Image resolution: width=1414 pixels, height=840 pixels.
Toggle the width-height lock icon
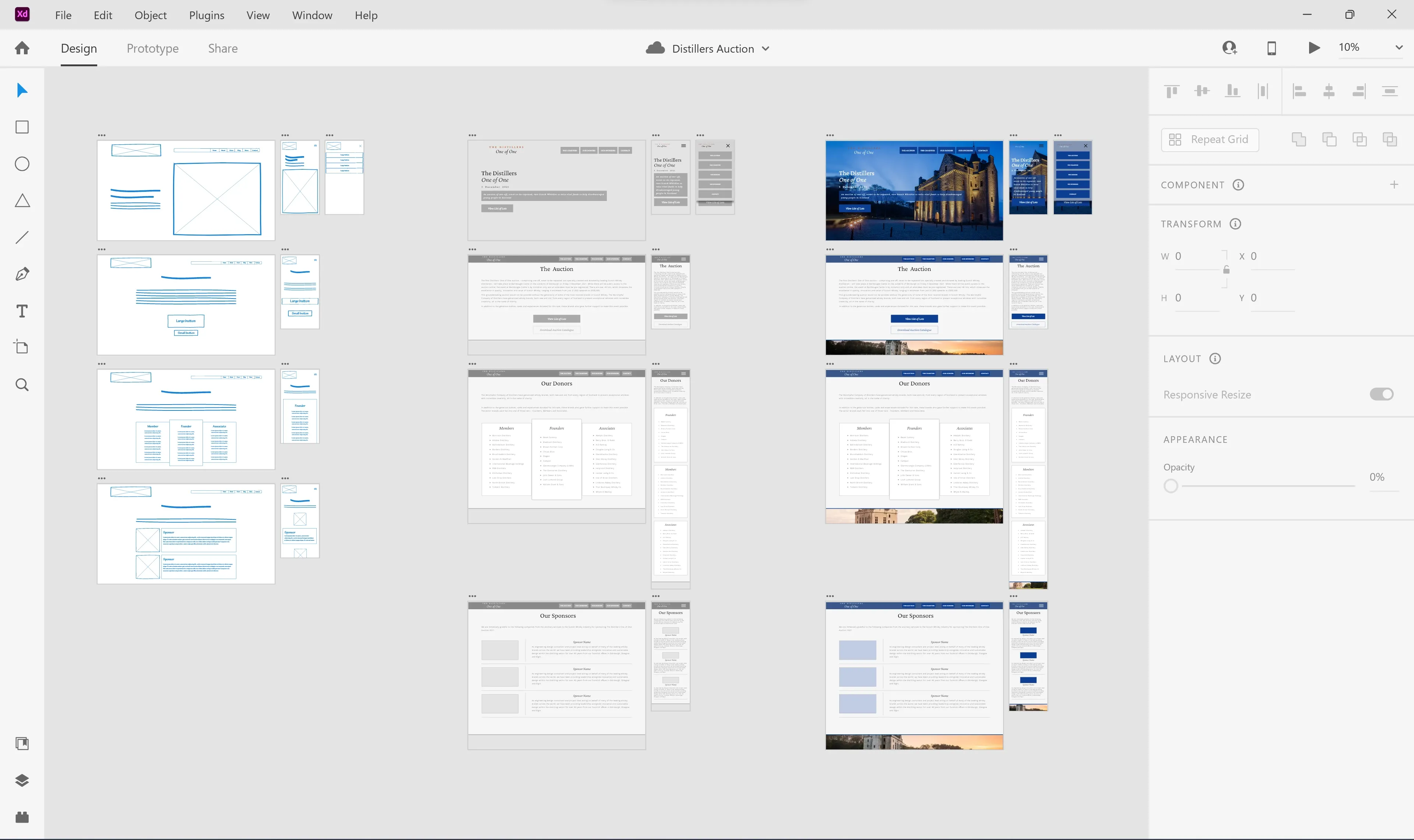coord(1226,270)
